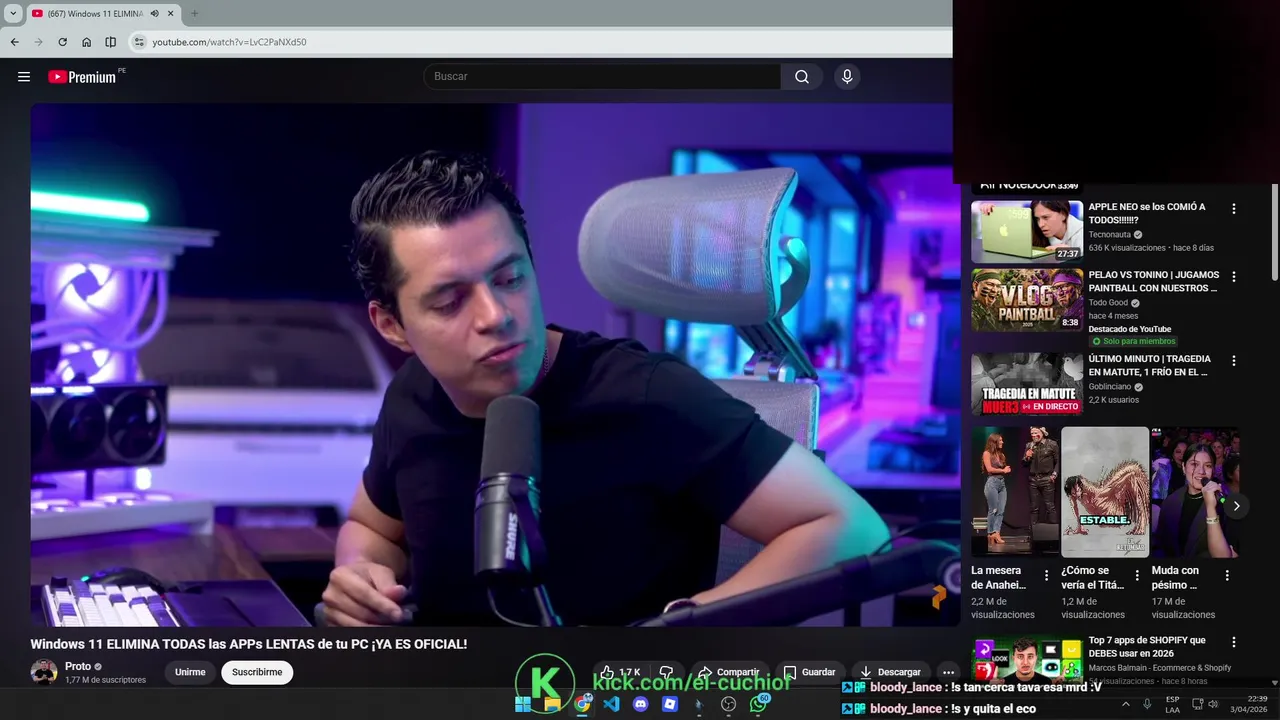This screenshot has width=1280, height=720.
Task: Open the VLOG PAINTBALL thumbnail
Action: [x=1027, y=300]
